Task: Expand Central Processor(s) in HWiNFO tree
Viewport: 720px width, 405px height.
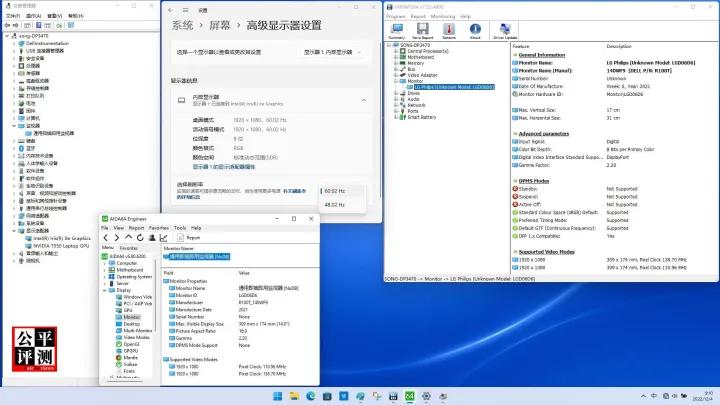Action: click(395, 51)
